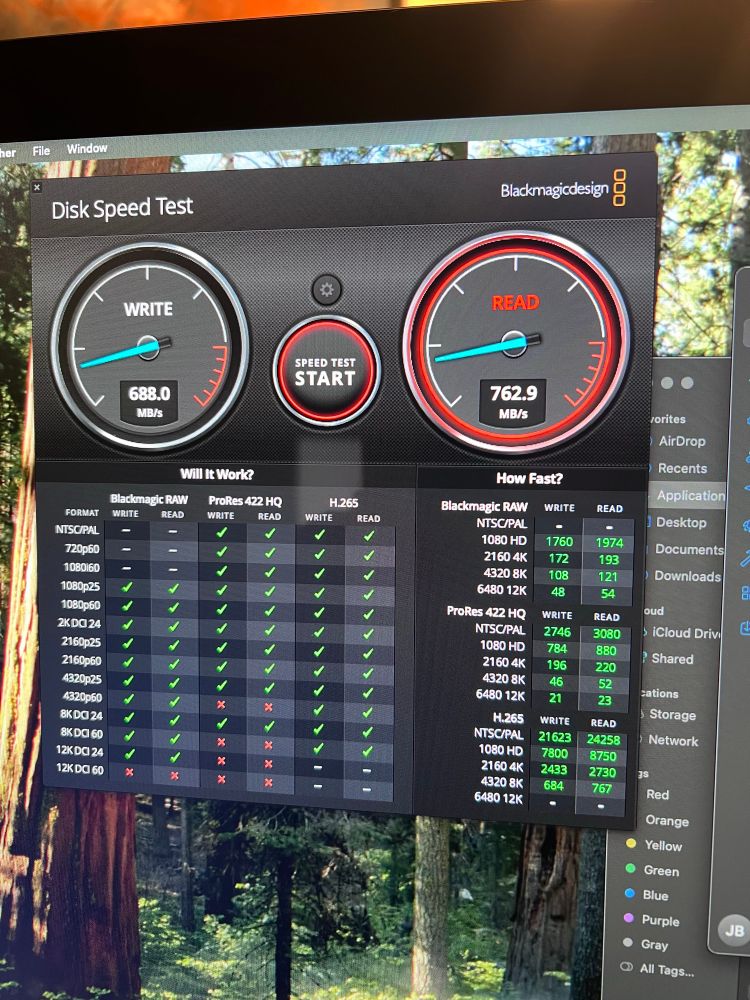Click Blackmagic RAW 1080 HD write value 1760
Viewport: 750px width, 1000px height.
[559, 542]
